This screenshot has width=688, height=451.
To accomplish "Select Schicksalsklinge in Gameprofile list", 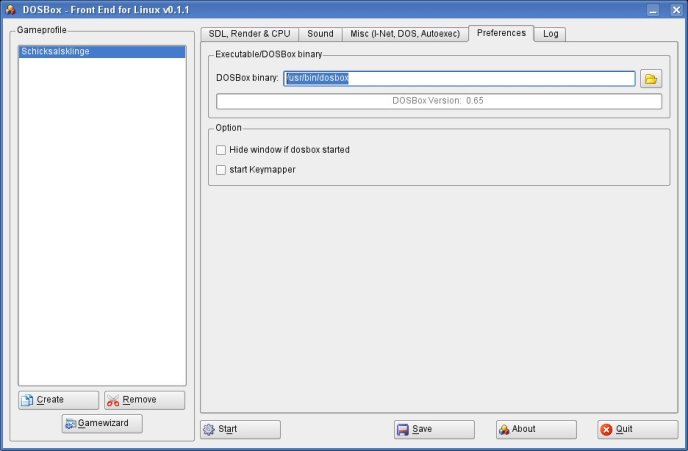I will (102, 51).
